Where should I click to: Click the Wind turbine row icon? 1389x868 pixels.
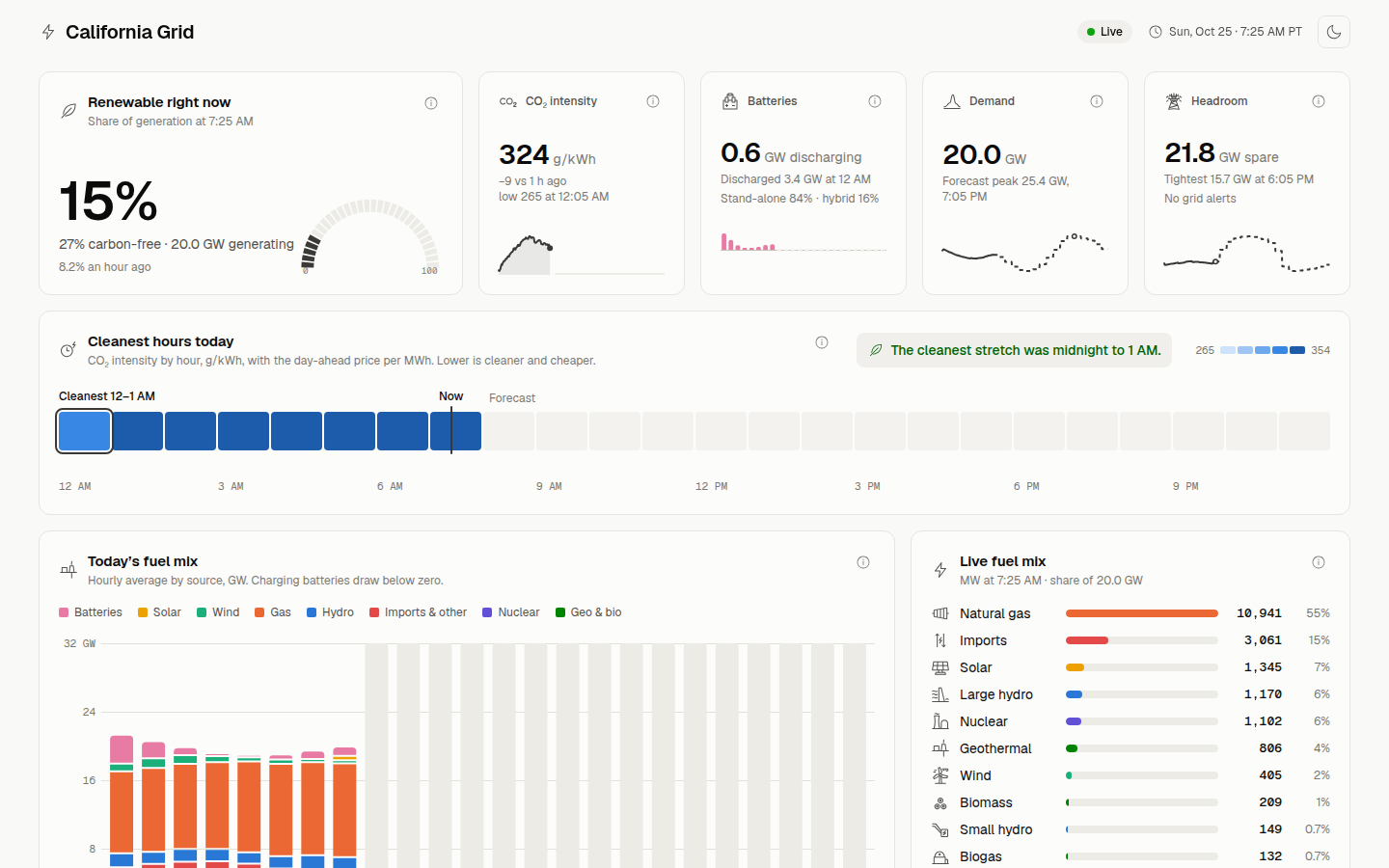tap(940, 775)
